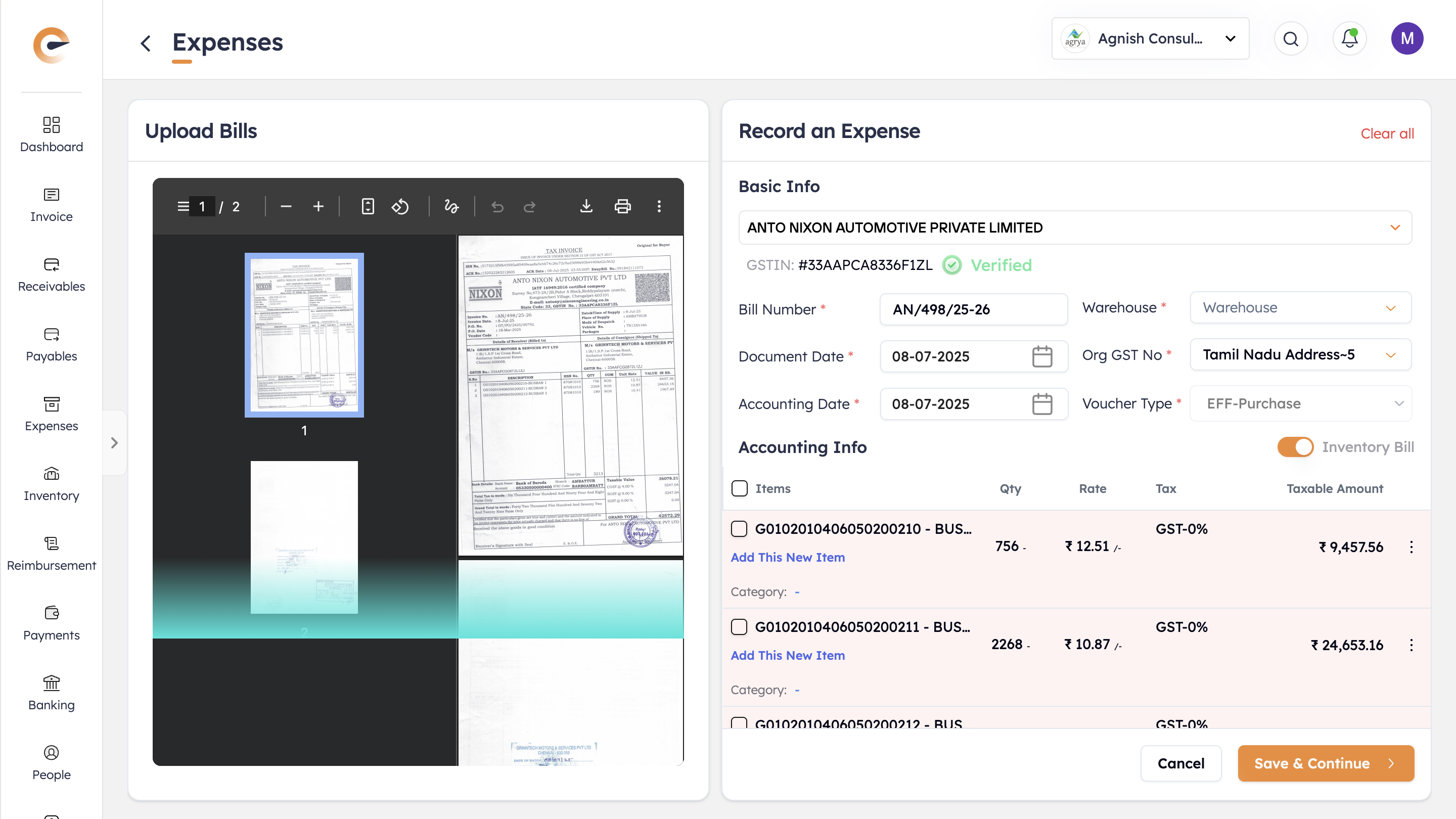The image size is (1456, 819).
Task: Click the draw annotation tool icon
Action: 451,206
